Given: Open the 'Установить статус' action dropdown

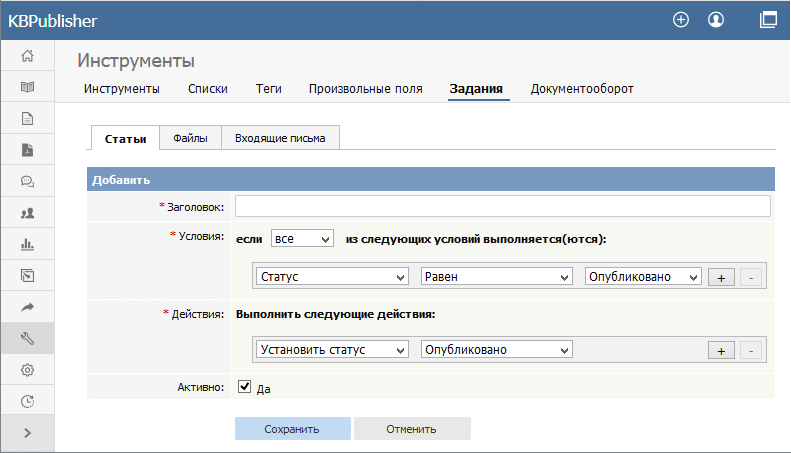Looking at the screenshot, I should (332, 350).
